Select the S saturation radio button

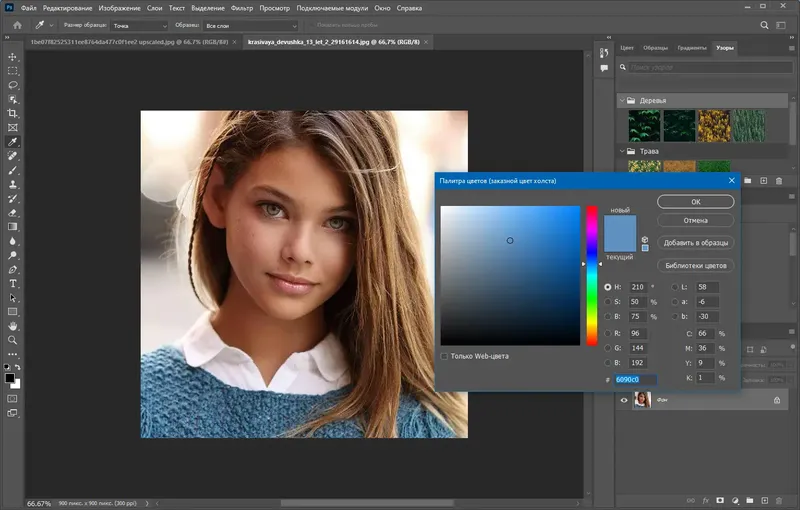tap(608, 301)
